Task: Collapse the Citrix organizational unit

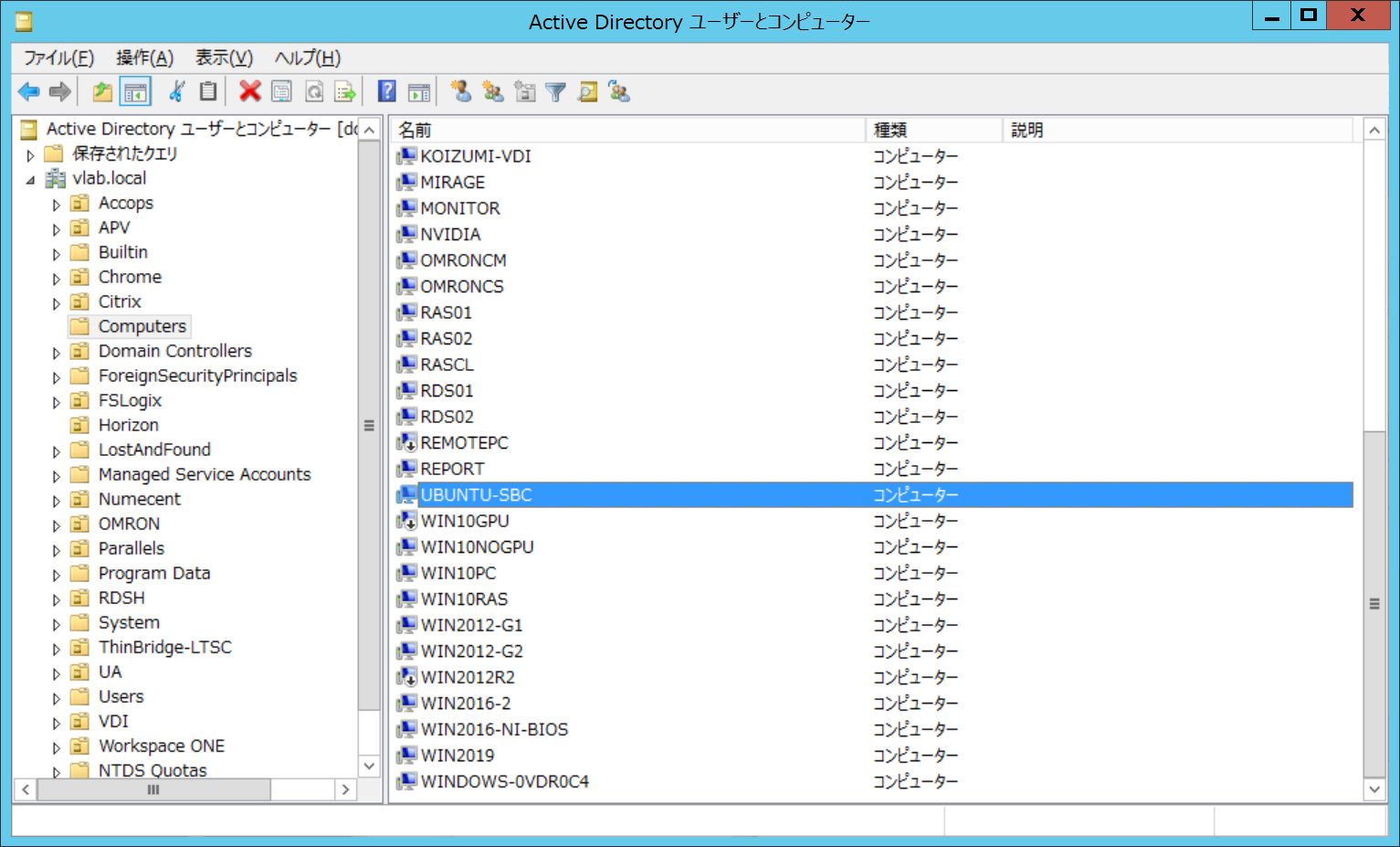Action: [56, 302]
